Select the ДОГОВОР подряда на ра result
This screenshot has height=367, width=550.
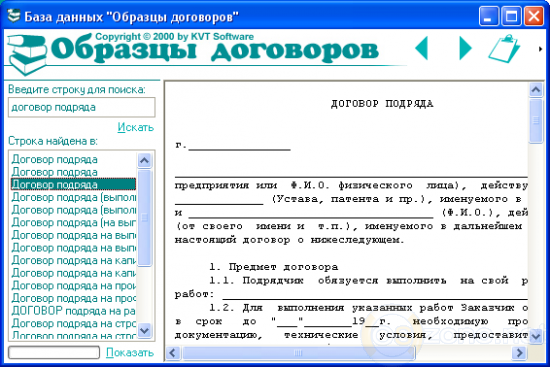[73, 311]
